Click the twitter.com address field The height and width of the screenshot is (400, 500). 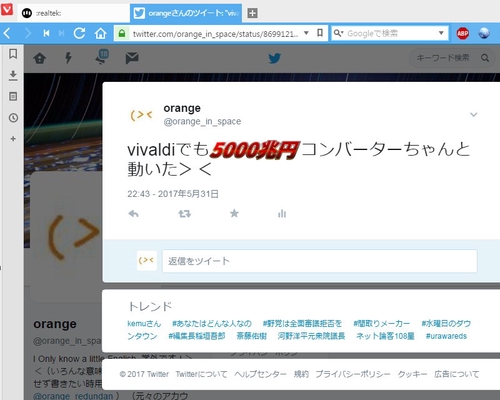[x=215, y=34]
